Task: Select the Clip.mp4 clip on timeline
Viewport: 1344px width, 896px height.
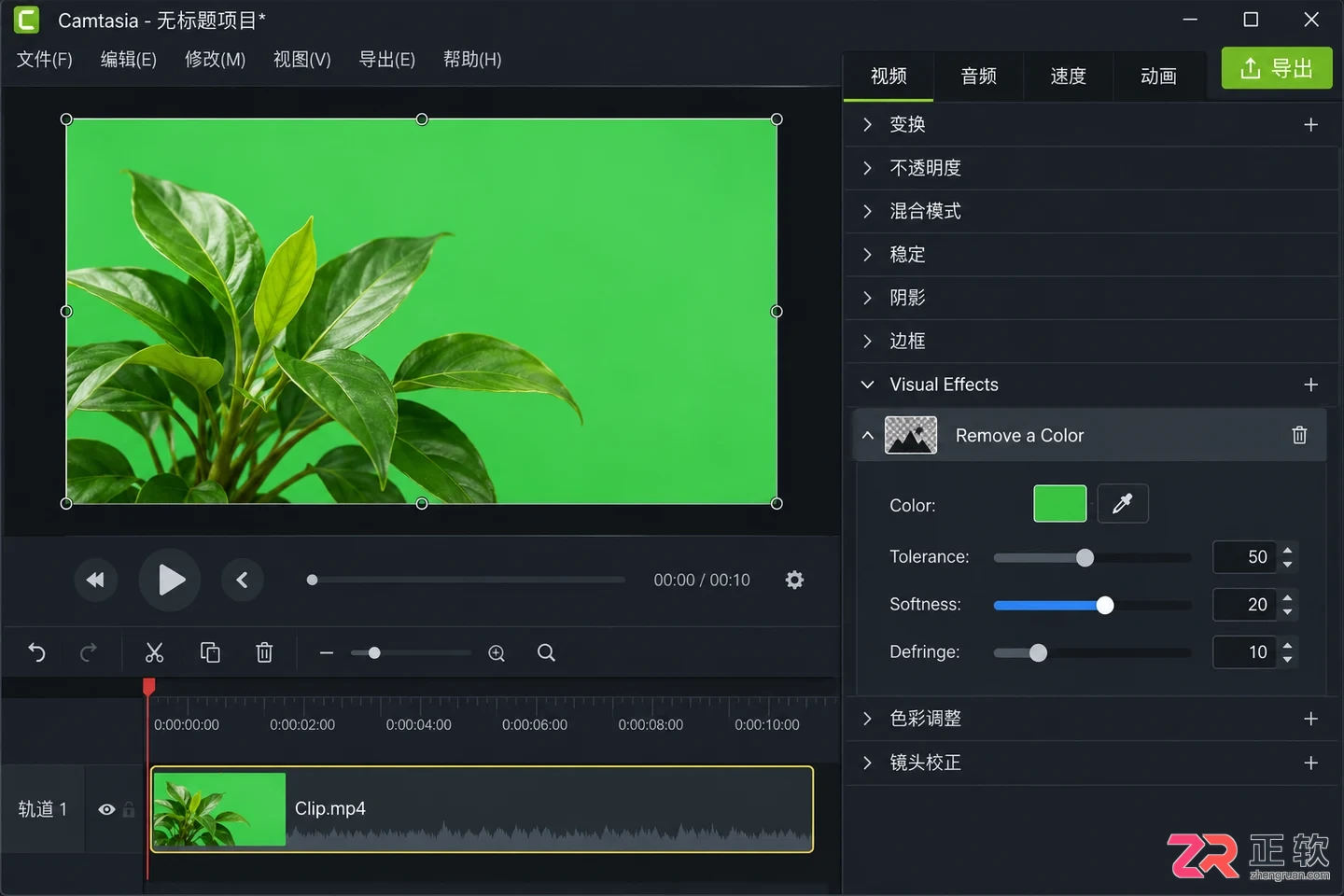Action: [482, 809]
